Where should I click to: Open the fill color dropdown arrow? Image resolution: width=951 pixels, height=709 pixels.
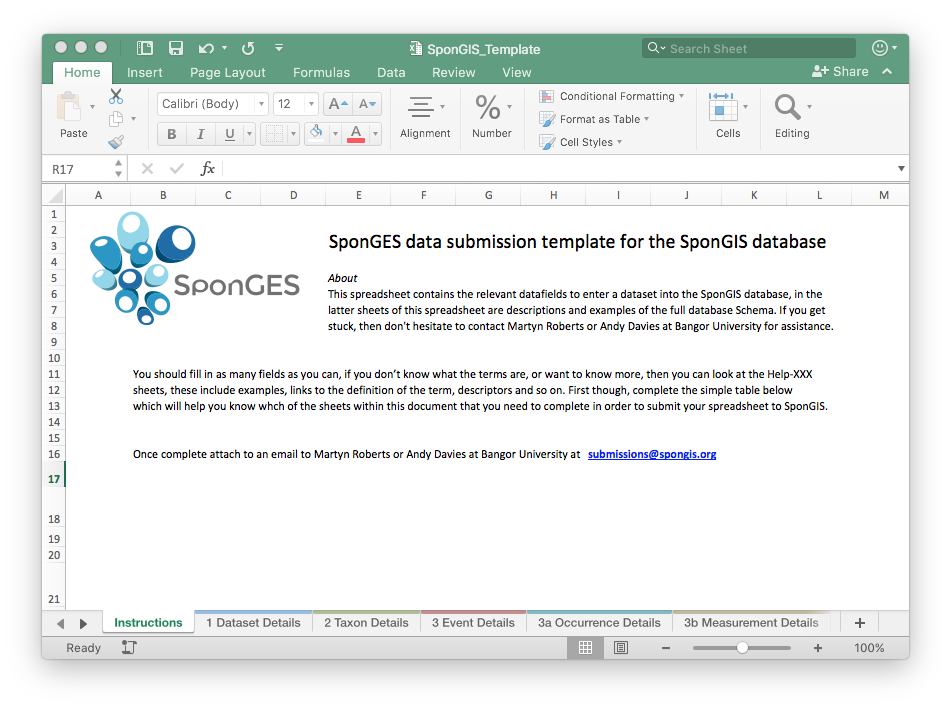335,134
